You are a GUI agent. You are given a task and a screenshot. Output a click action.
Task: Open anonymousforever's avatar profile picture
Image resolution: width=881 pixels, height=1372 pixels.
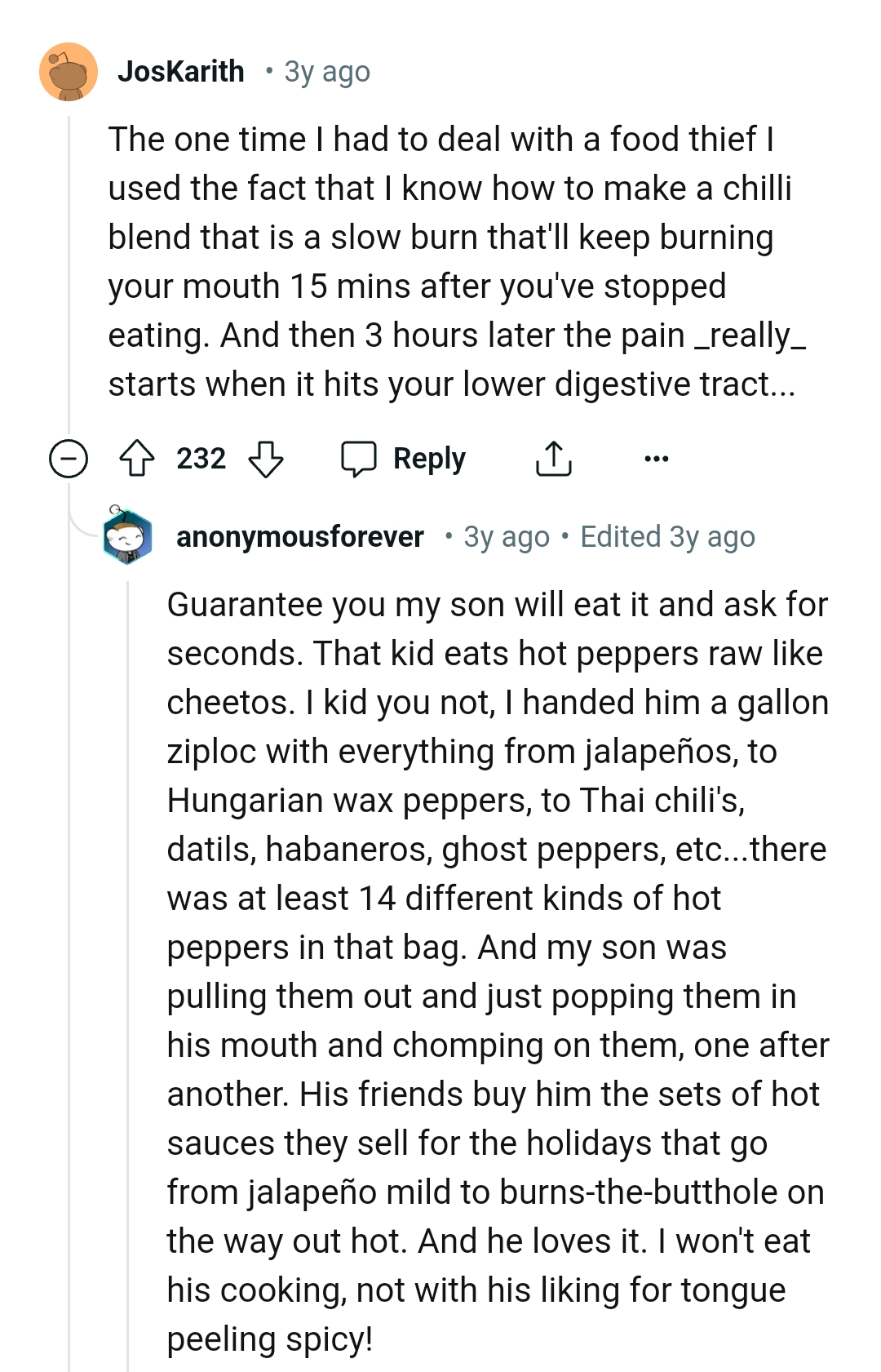pos(127,537)
